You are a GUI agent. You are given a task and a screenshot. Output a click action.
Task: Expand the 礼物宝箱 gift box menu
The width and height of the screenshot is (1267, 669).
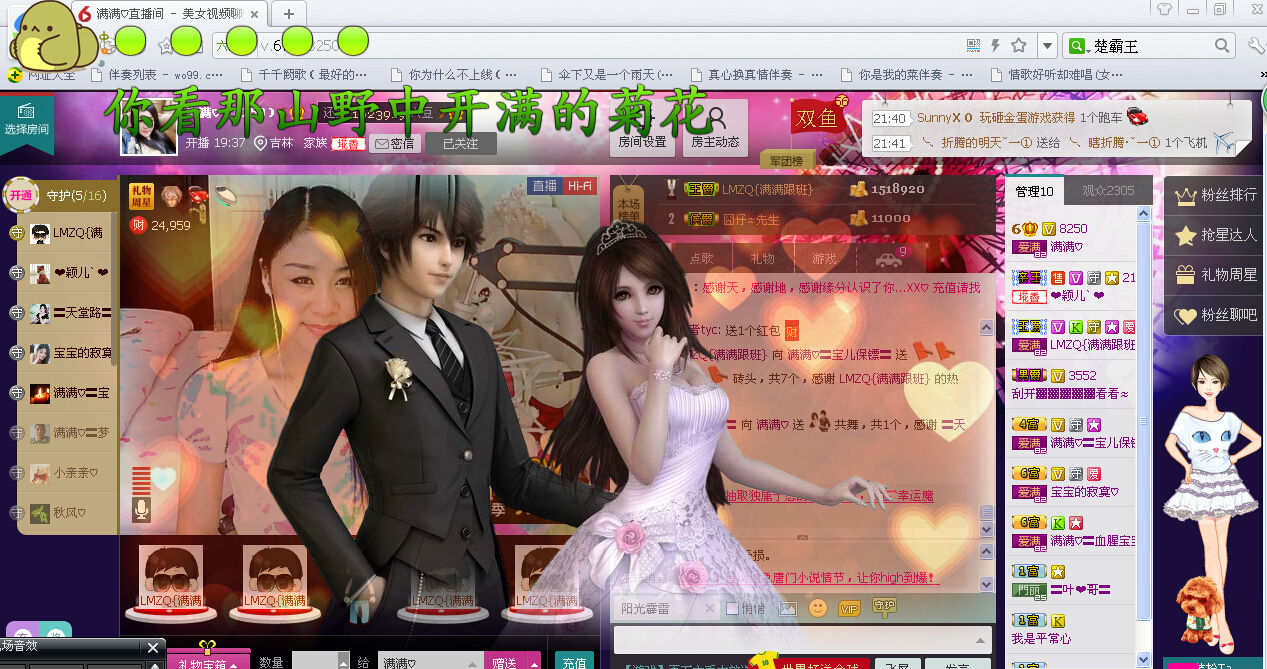208,662
